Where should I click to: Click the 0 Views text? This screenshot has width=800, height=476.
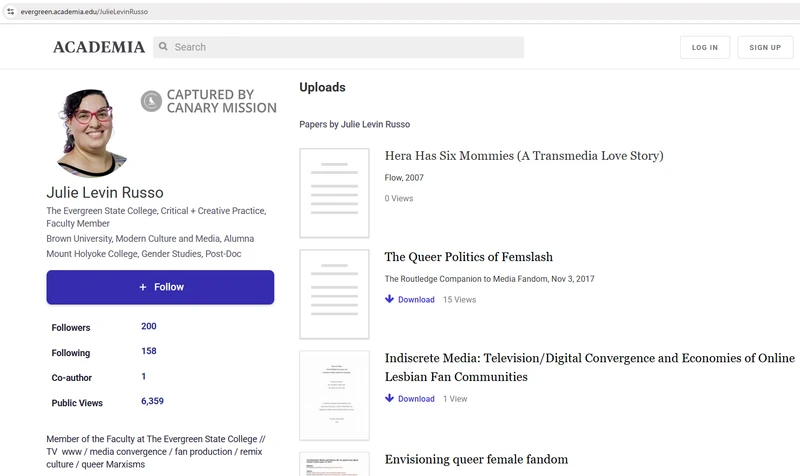399,198
